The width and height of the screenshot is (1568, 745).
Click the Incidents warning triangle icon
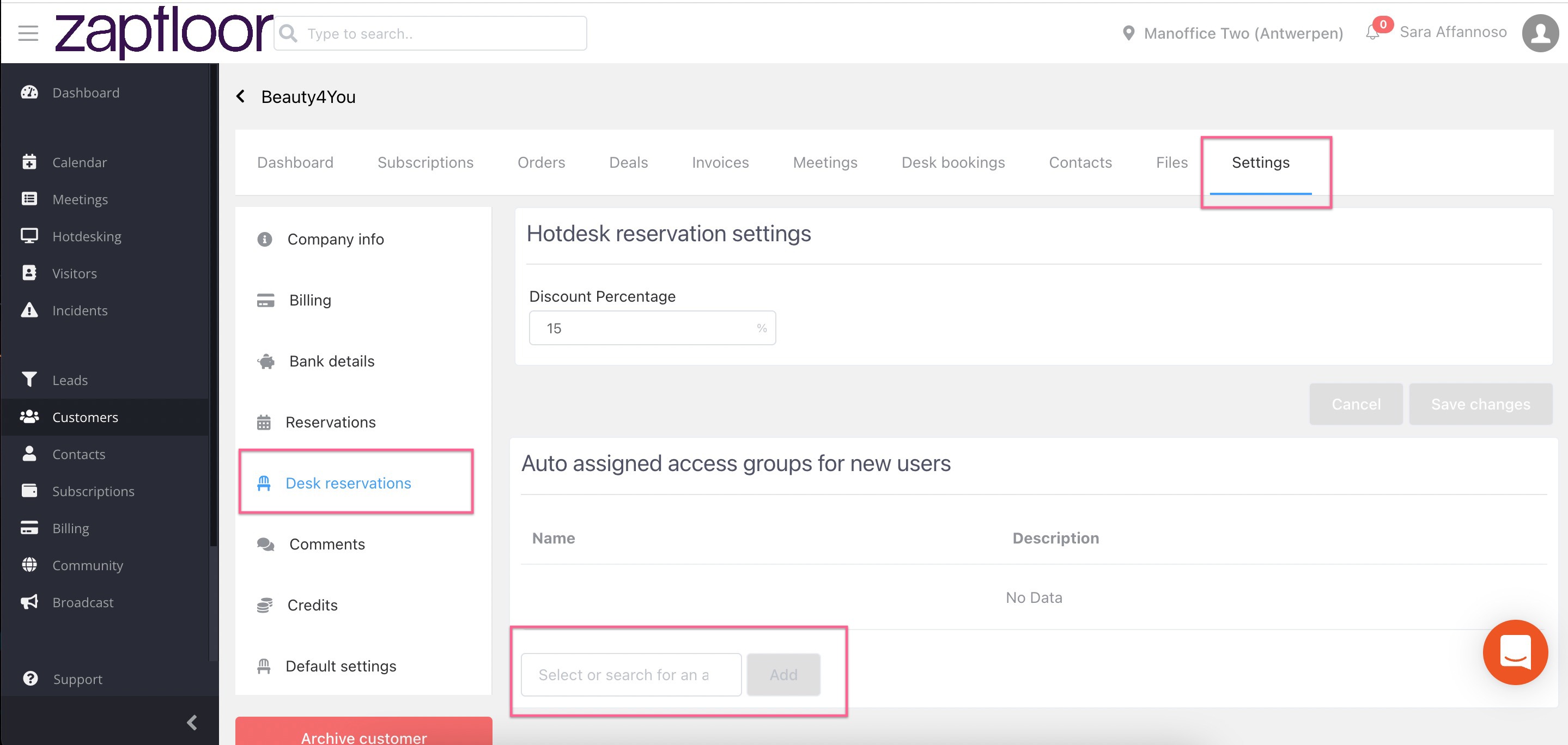pos(29,310)
